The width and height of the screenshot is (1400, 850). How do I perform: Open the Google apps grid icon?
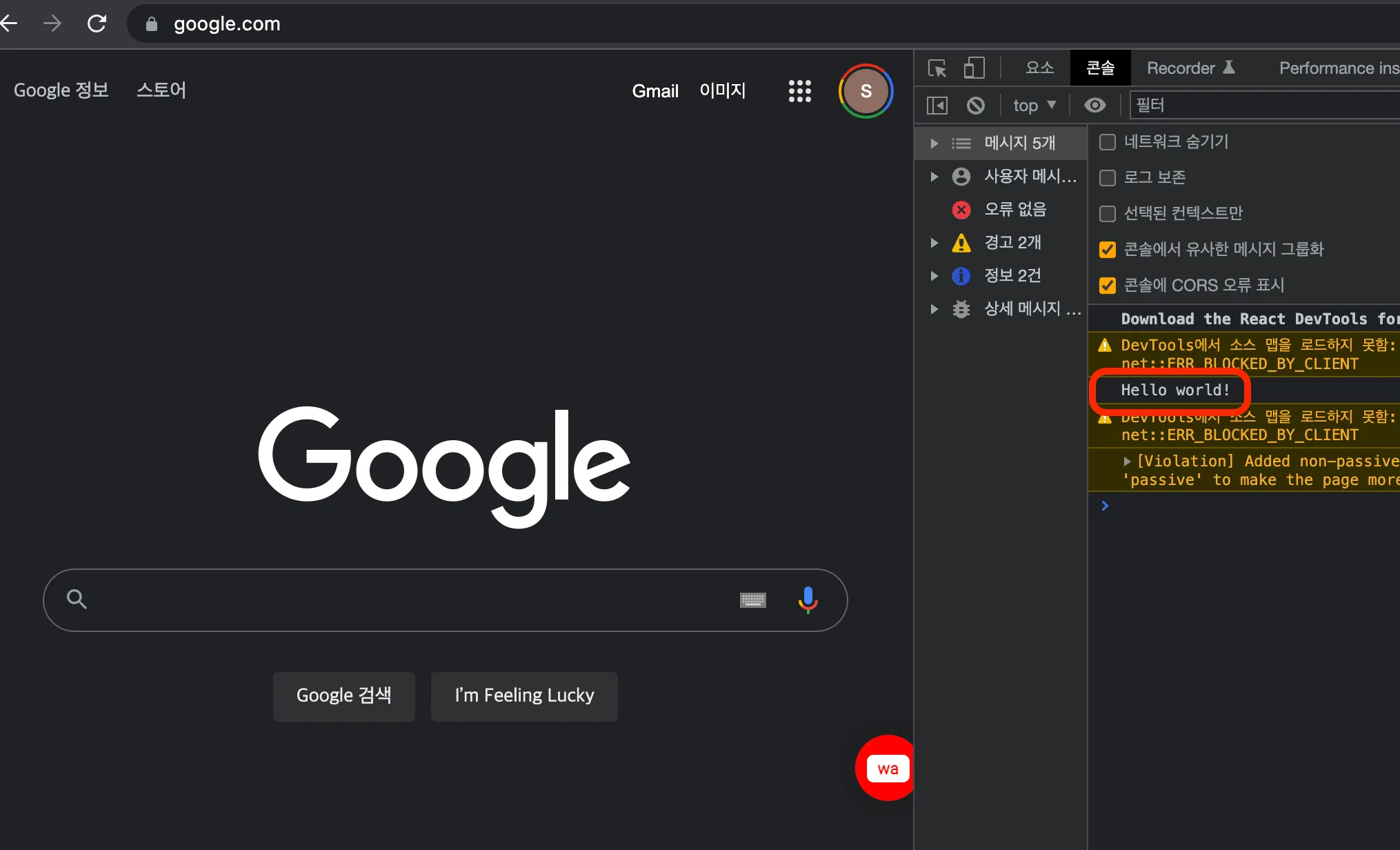click(799, 90)
